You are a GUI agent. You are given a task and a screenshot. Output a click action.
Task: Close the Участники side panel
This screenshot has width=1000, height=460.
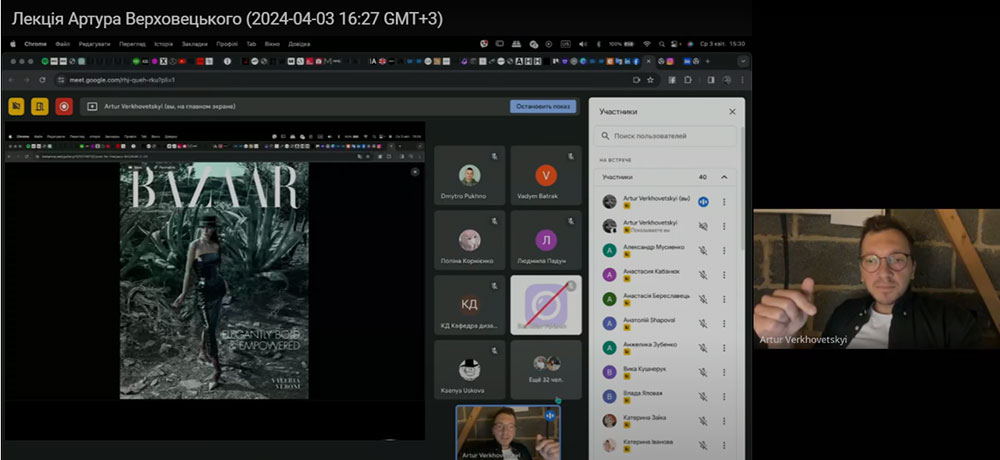point(732,112)
